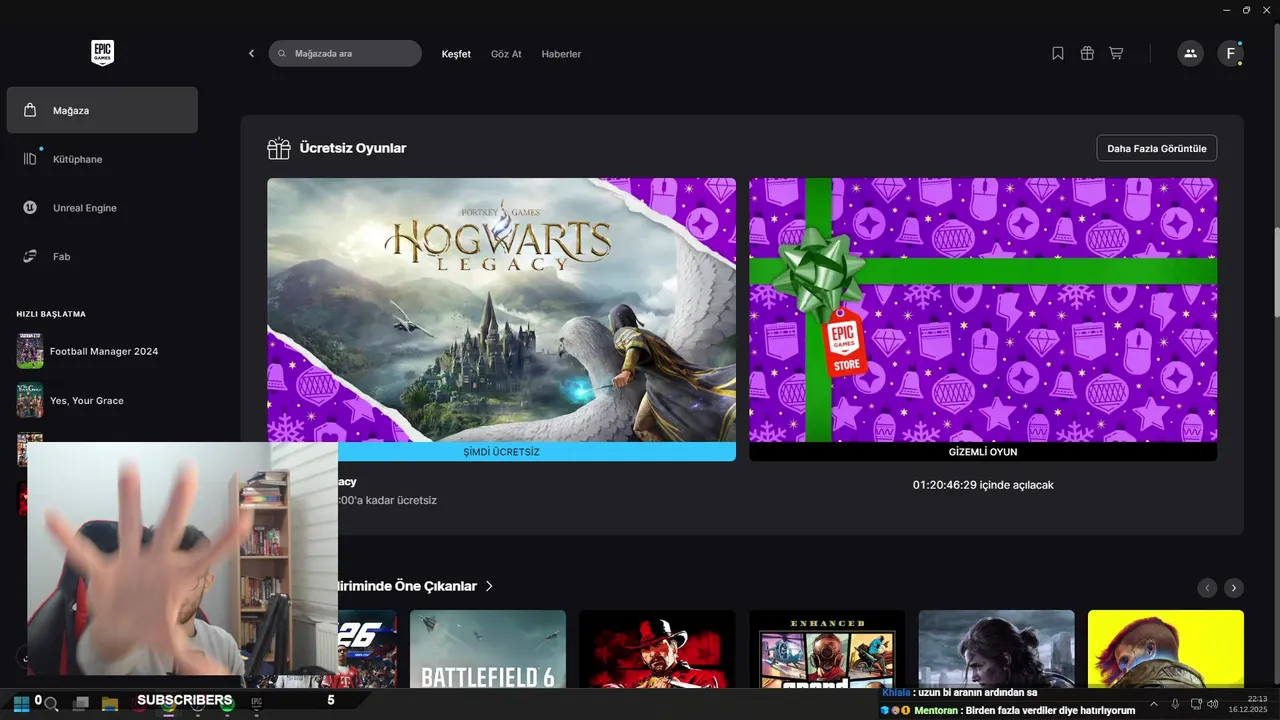Click the Football Manager 2024 cover thumbnail
The width and height of the screenshot is (1280, 720).
pos(30,351)
